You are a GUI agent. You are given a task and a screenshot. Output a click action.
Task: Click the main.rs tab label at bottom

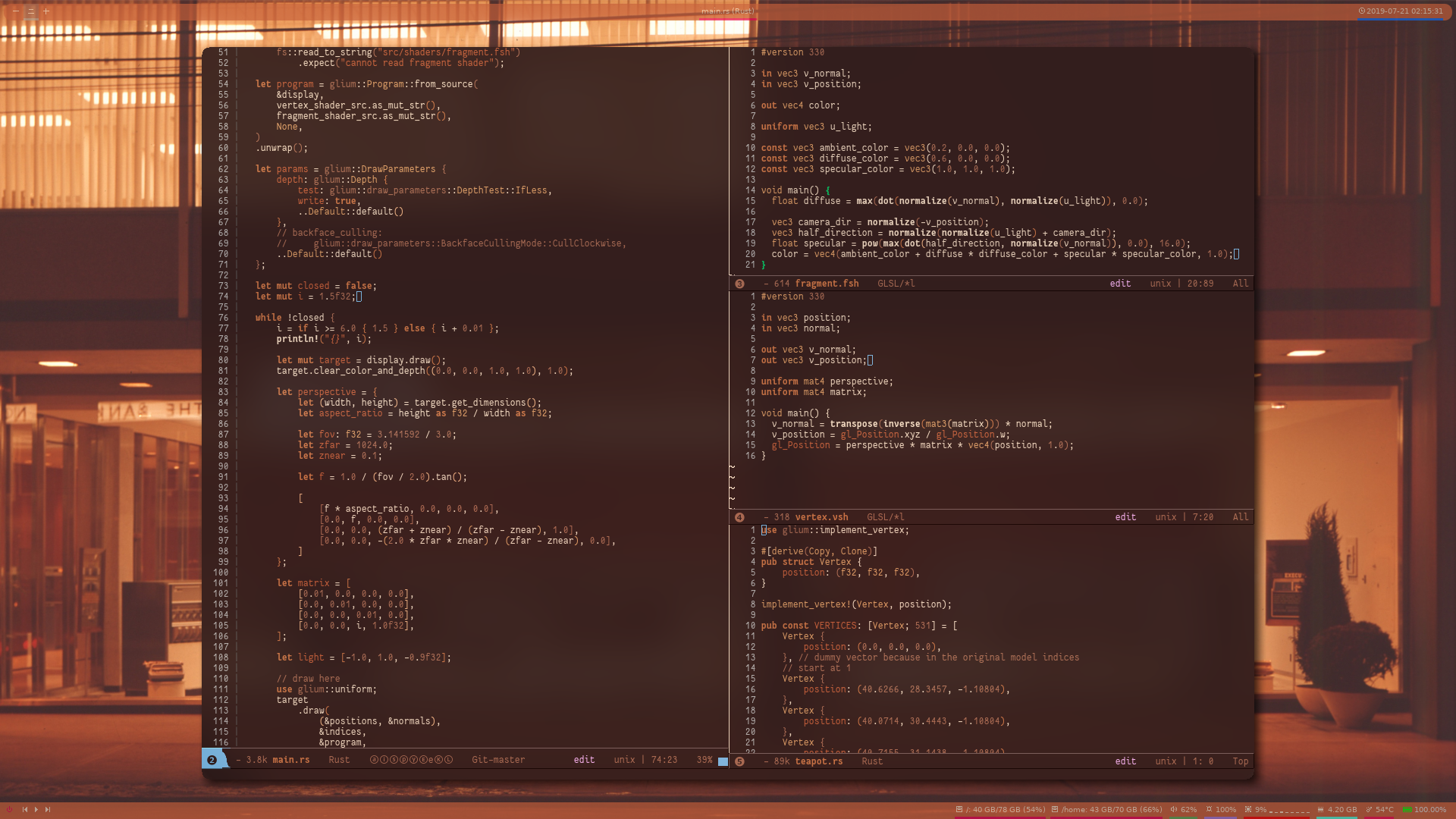(x=292, y=759)
